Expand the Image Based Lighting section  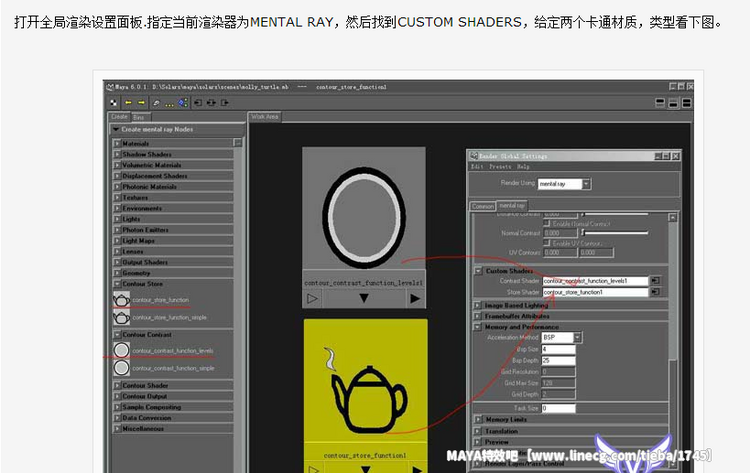click(x=477, y=305)
